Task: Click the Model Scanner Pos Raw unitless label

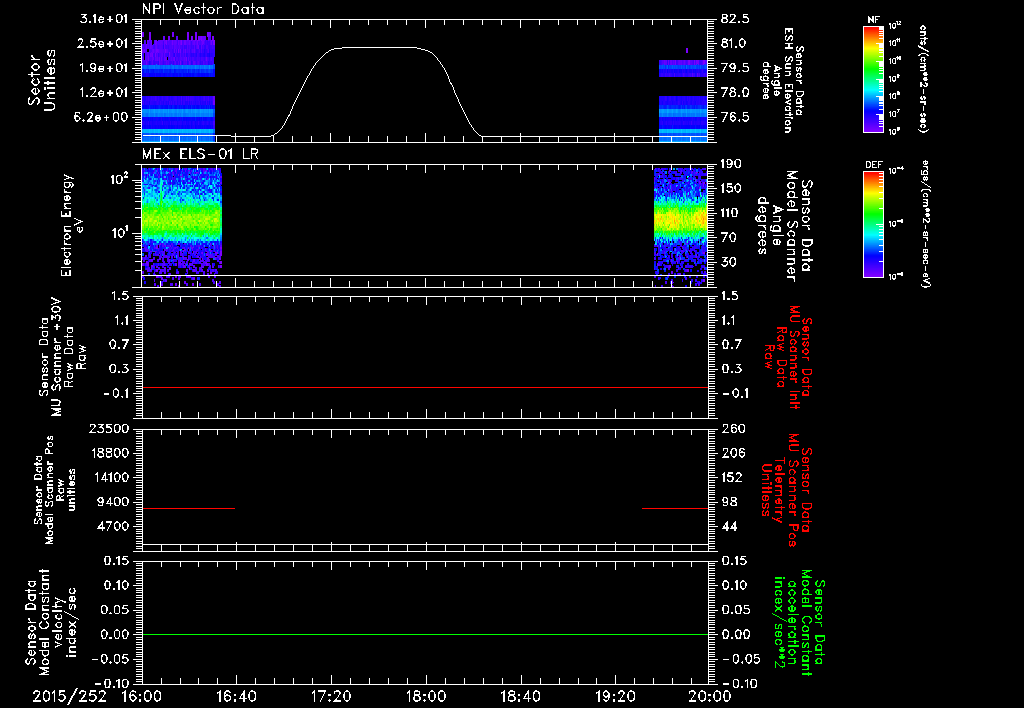Action: point(54,490)
